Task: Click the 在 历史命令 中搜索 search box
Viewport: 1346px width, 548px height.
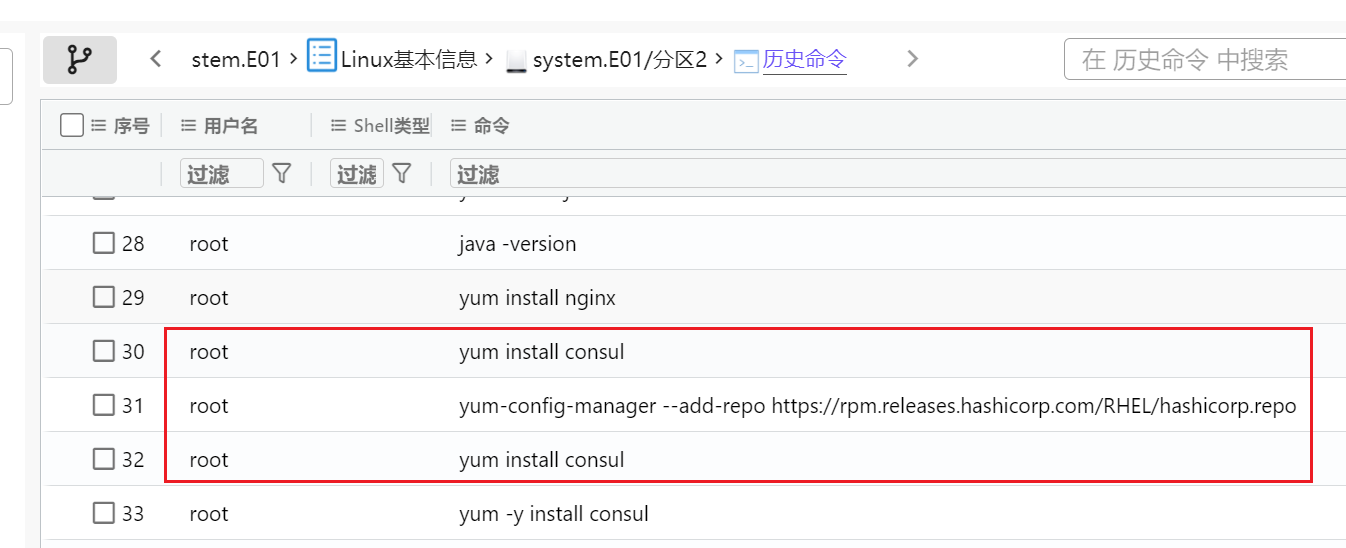Action: 1205,60
